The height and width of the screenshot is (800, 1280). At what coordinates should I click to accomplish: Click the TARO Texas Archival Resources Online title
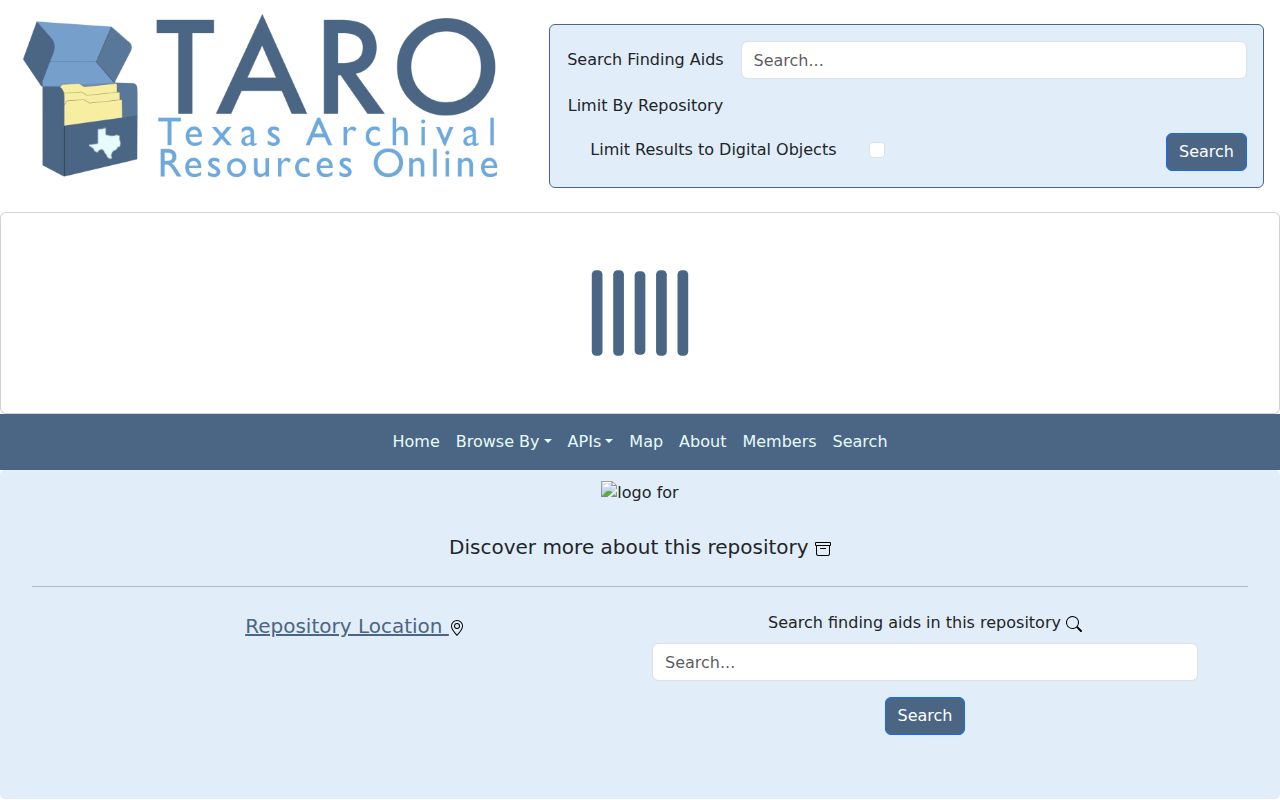327,98
